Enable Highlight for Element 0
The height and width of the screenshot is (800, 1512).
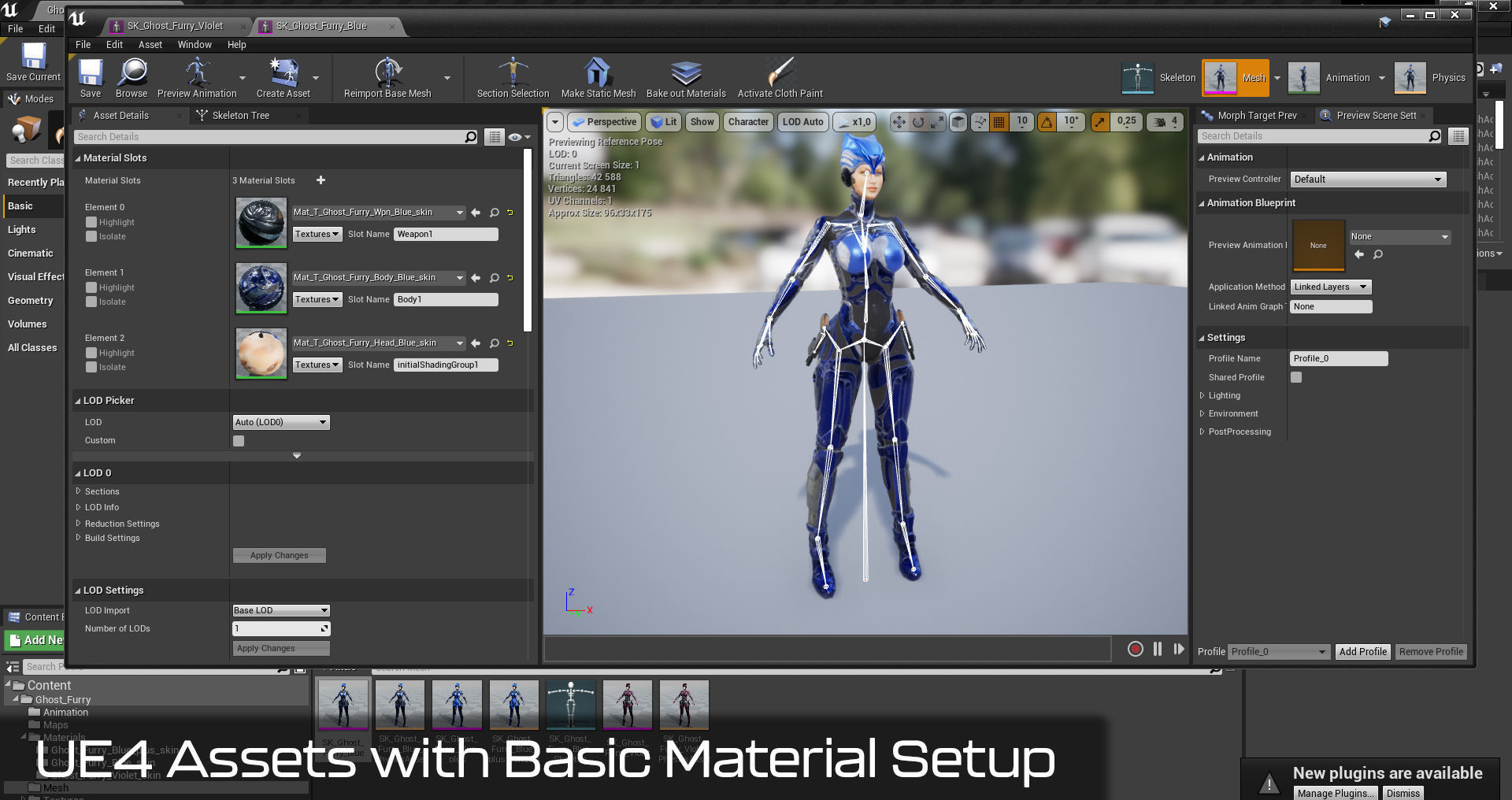91,222
